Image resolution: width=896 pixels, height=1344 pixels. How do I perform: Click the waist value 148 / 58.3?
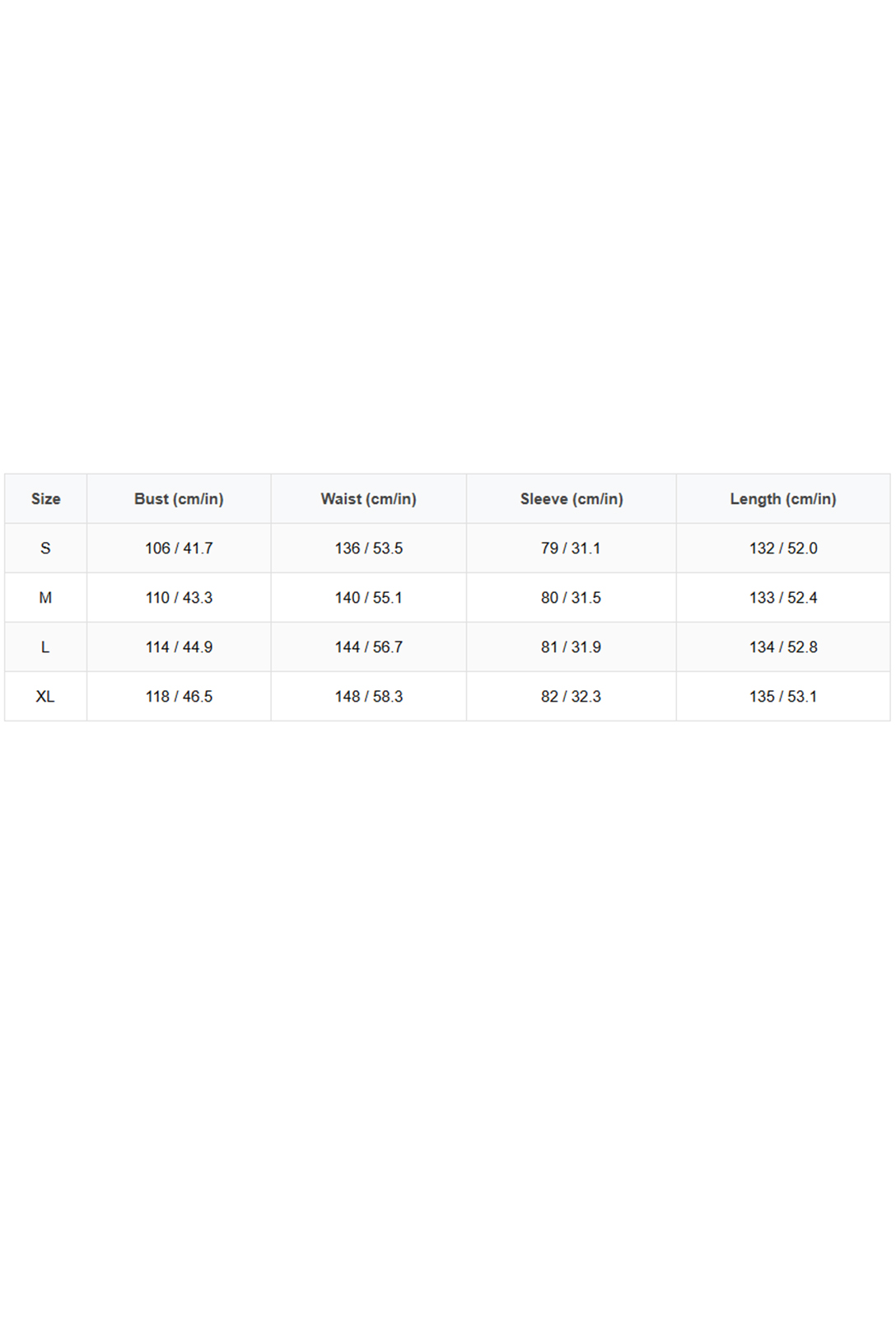point(368,697)
